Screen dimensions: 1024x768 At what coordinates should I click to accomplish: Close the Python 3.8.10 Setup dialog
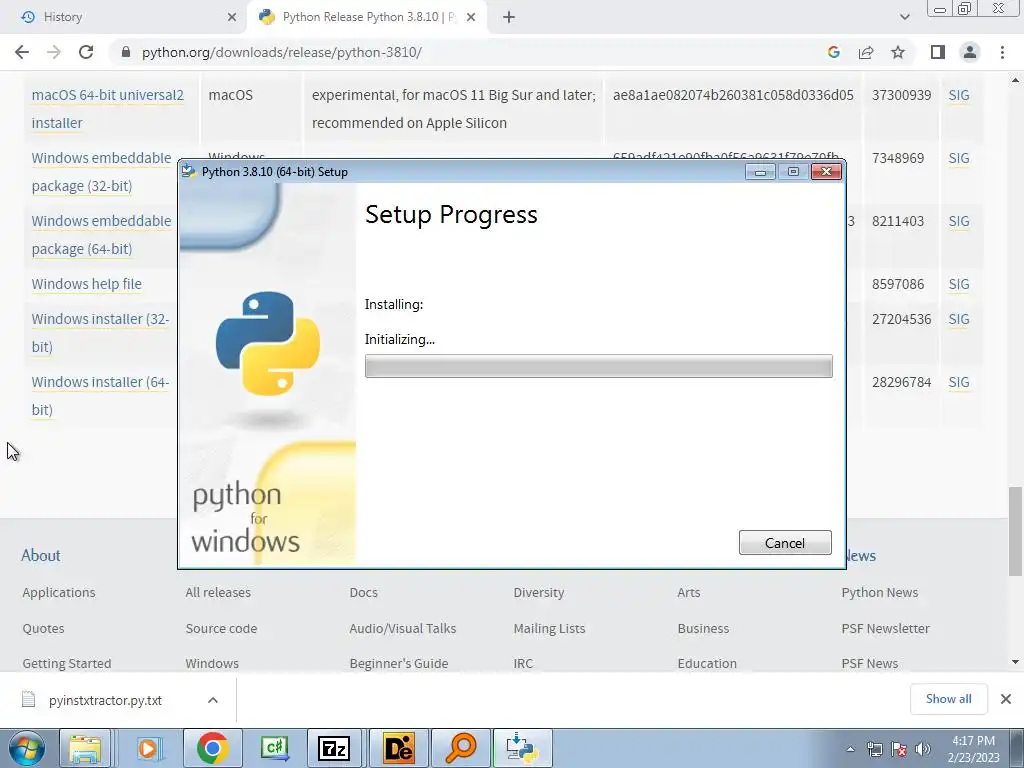coord(826,172)
